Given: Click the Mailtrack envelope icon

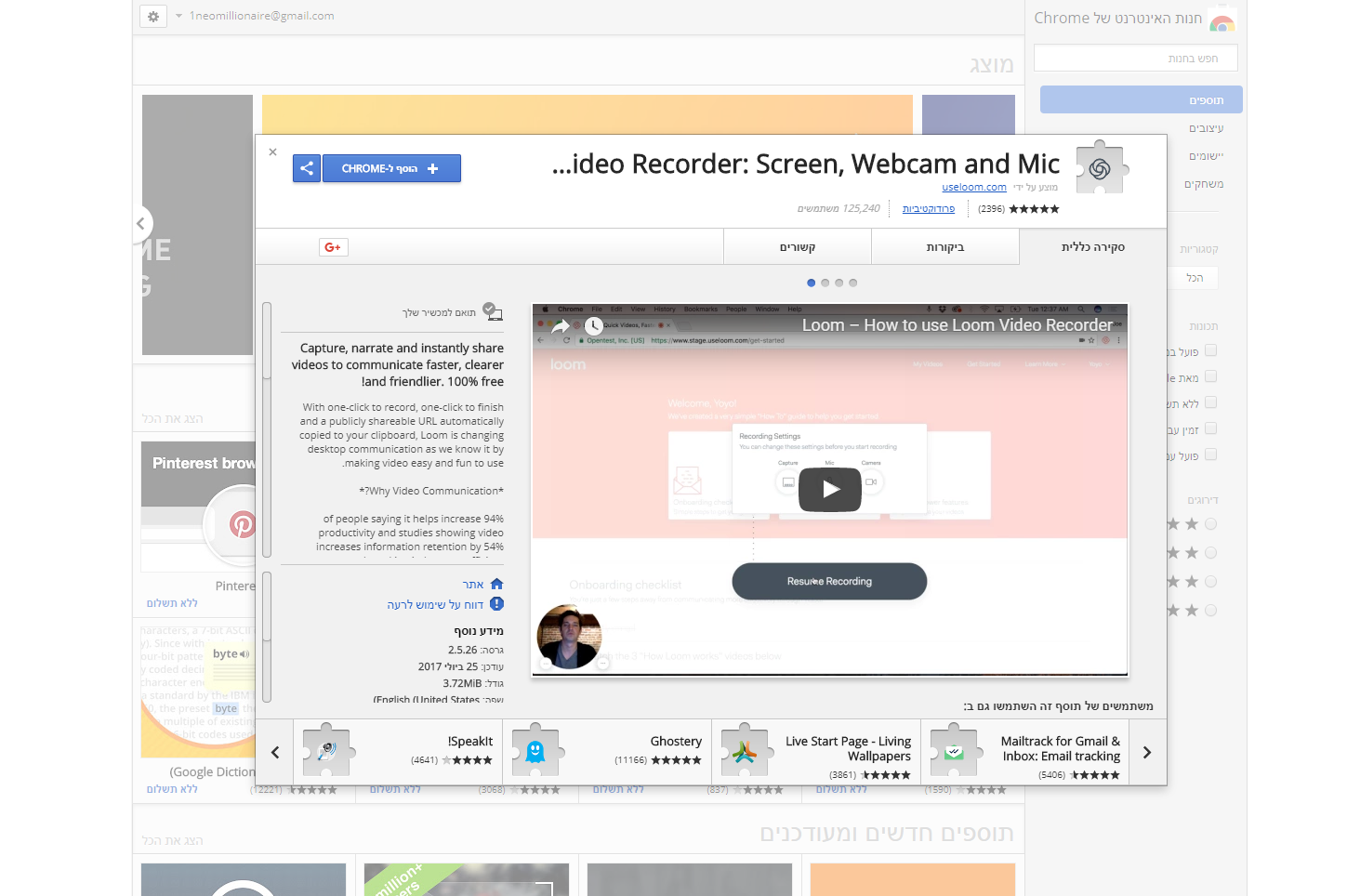Looking at the screenshot, I should click(954, 750).
